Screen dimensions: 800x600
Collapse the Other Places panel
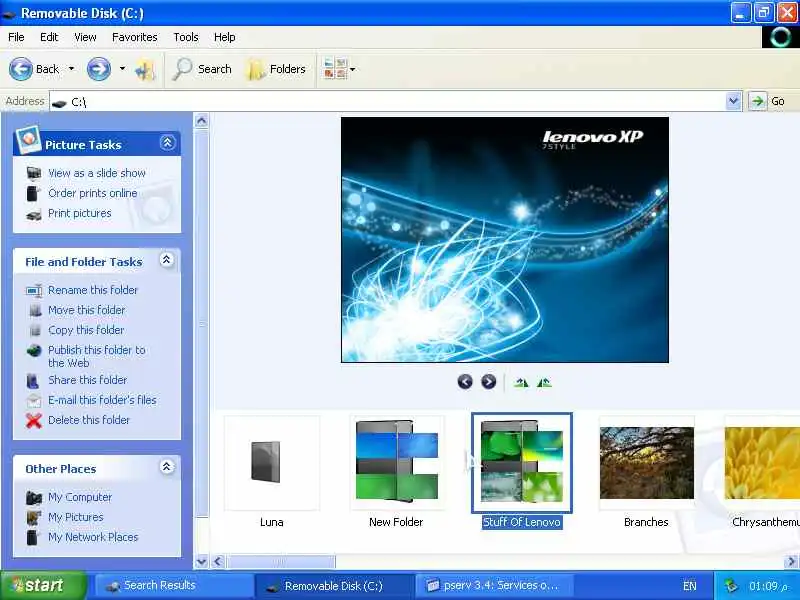166,467
